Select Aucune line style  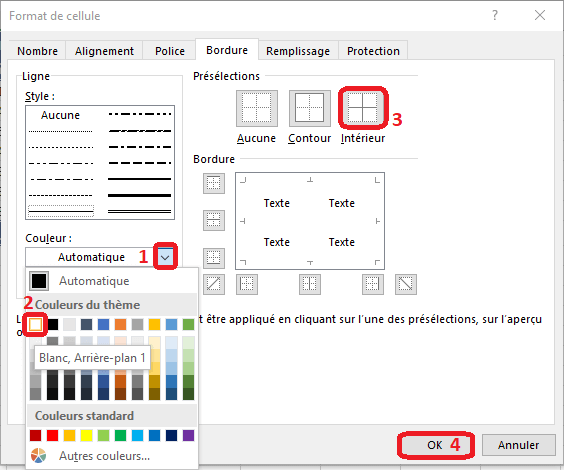coord(60,115)
